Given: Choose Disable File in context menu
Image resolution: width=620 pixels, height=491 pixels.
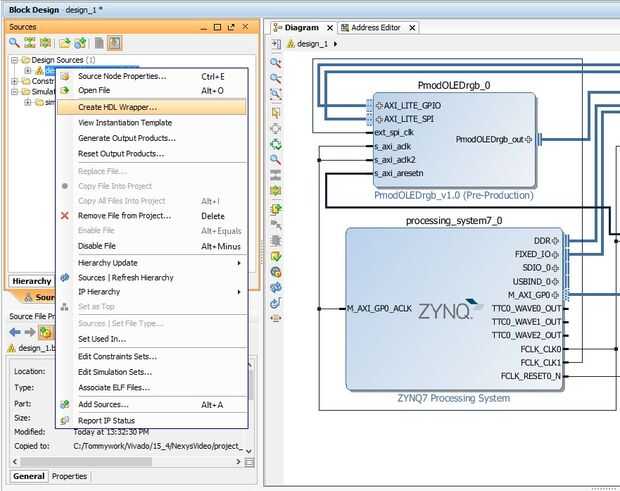Looking at the screenshot, I should 152,246.
